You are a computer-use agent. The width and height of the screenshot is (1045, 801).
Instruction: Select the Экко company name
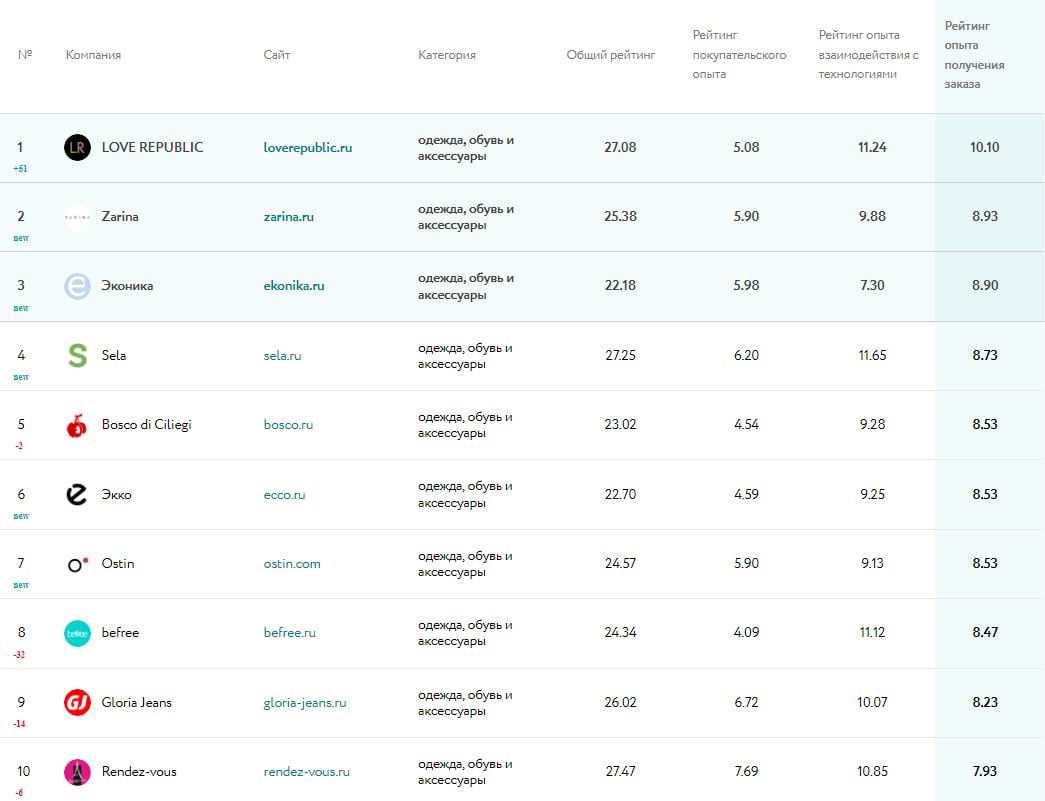pos(117,494)
